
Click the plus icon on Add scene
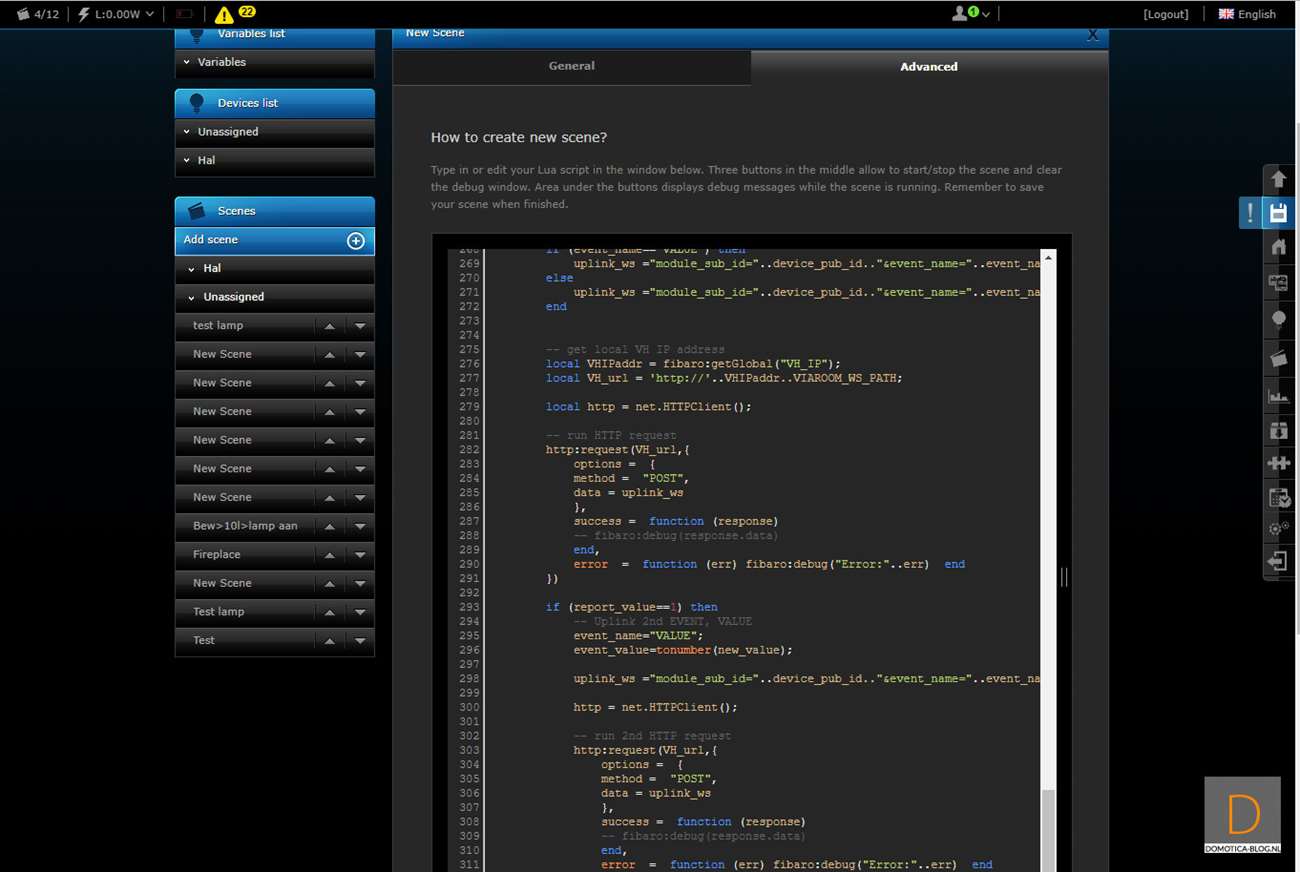355,241
